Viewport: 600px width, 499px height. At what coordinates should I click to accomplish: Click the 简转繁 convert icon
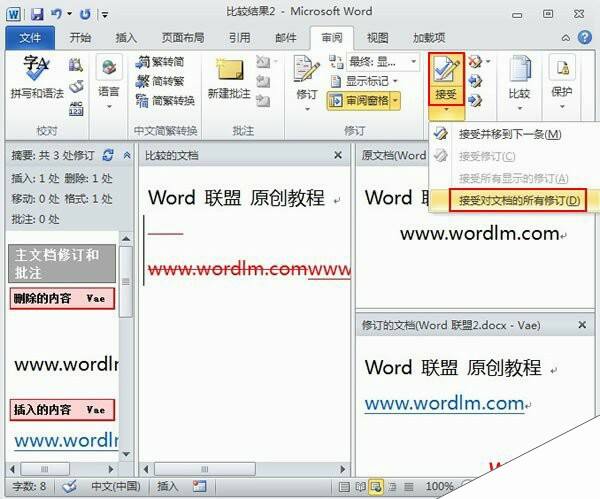[x=161, y=81]
